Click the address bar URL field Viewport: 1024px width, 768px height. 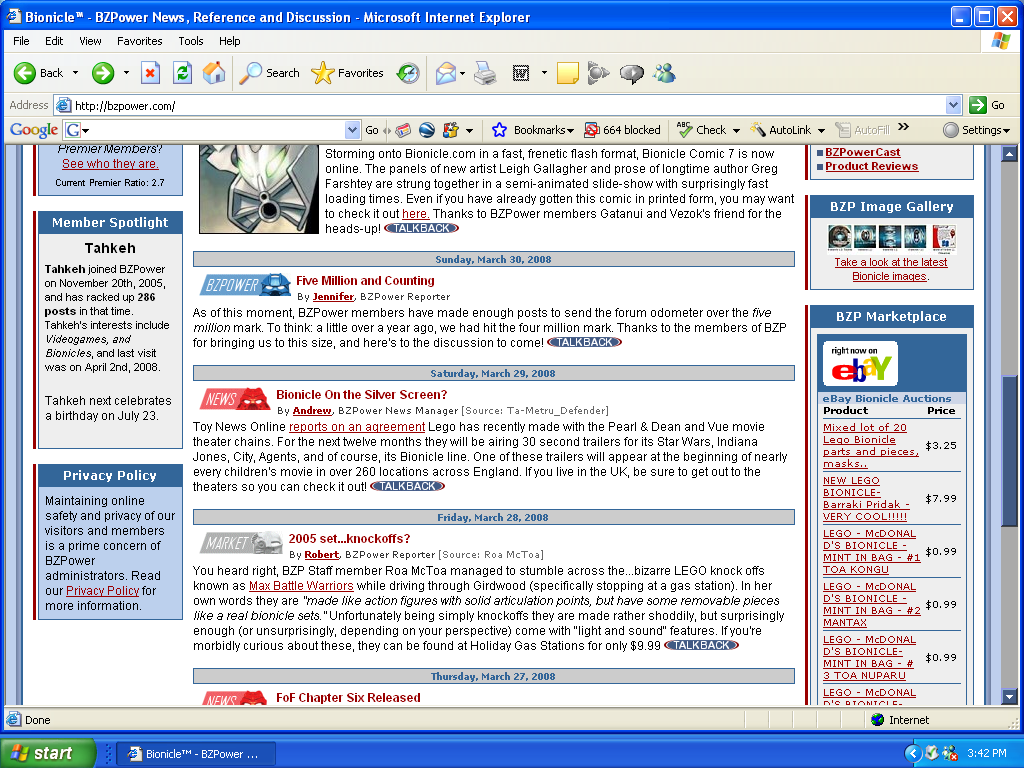(508, 105)
